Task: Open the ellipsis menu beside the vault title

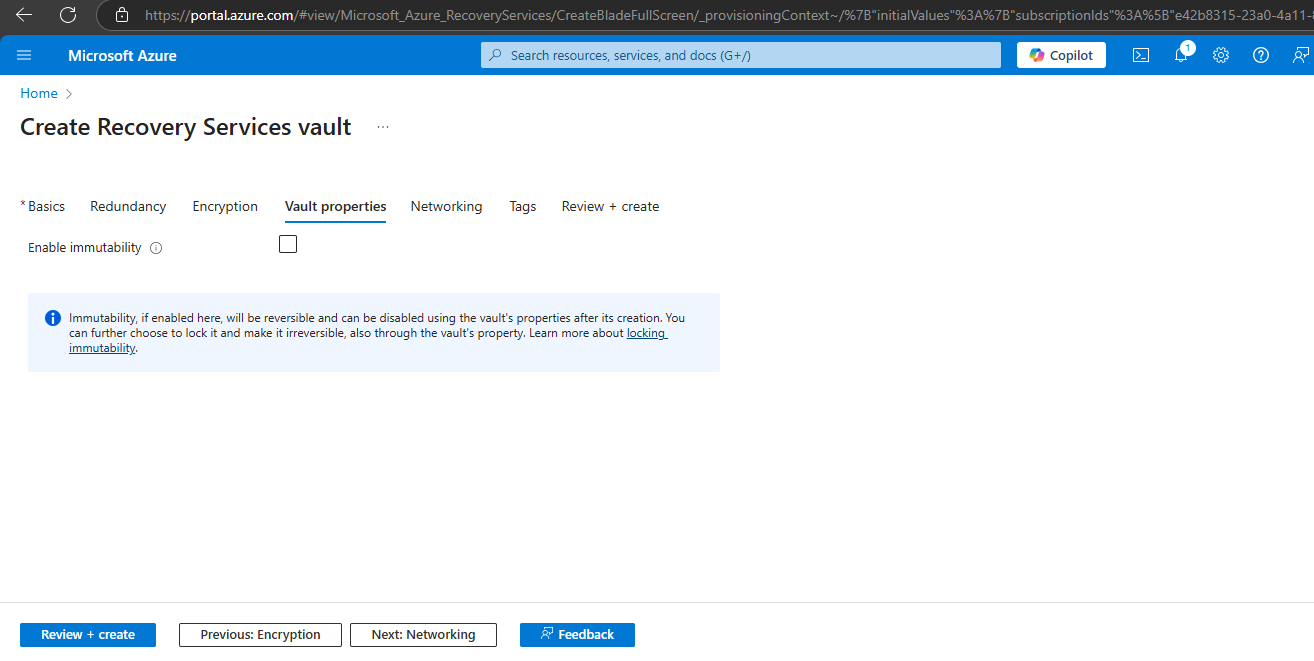Action: click(x=383, y=127)
